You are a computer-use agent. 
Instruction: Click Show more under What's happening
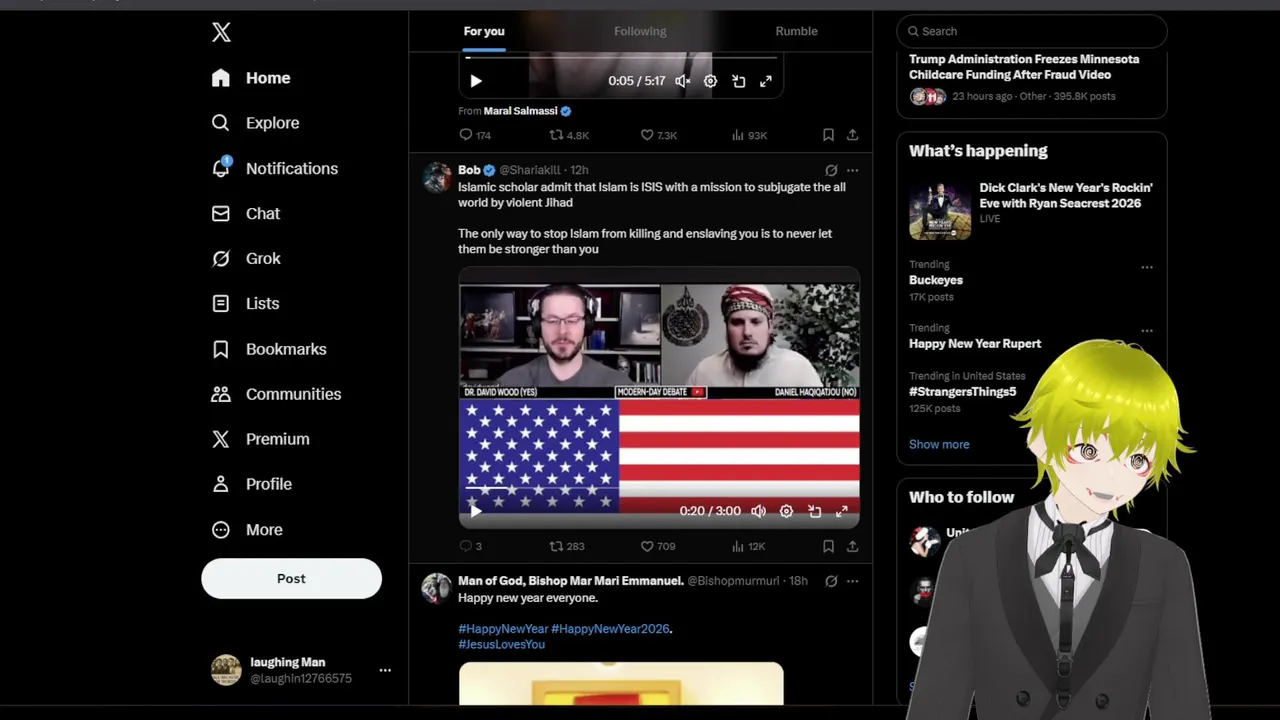(x=939, y=444)
